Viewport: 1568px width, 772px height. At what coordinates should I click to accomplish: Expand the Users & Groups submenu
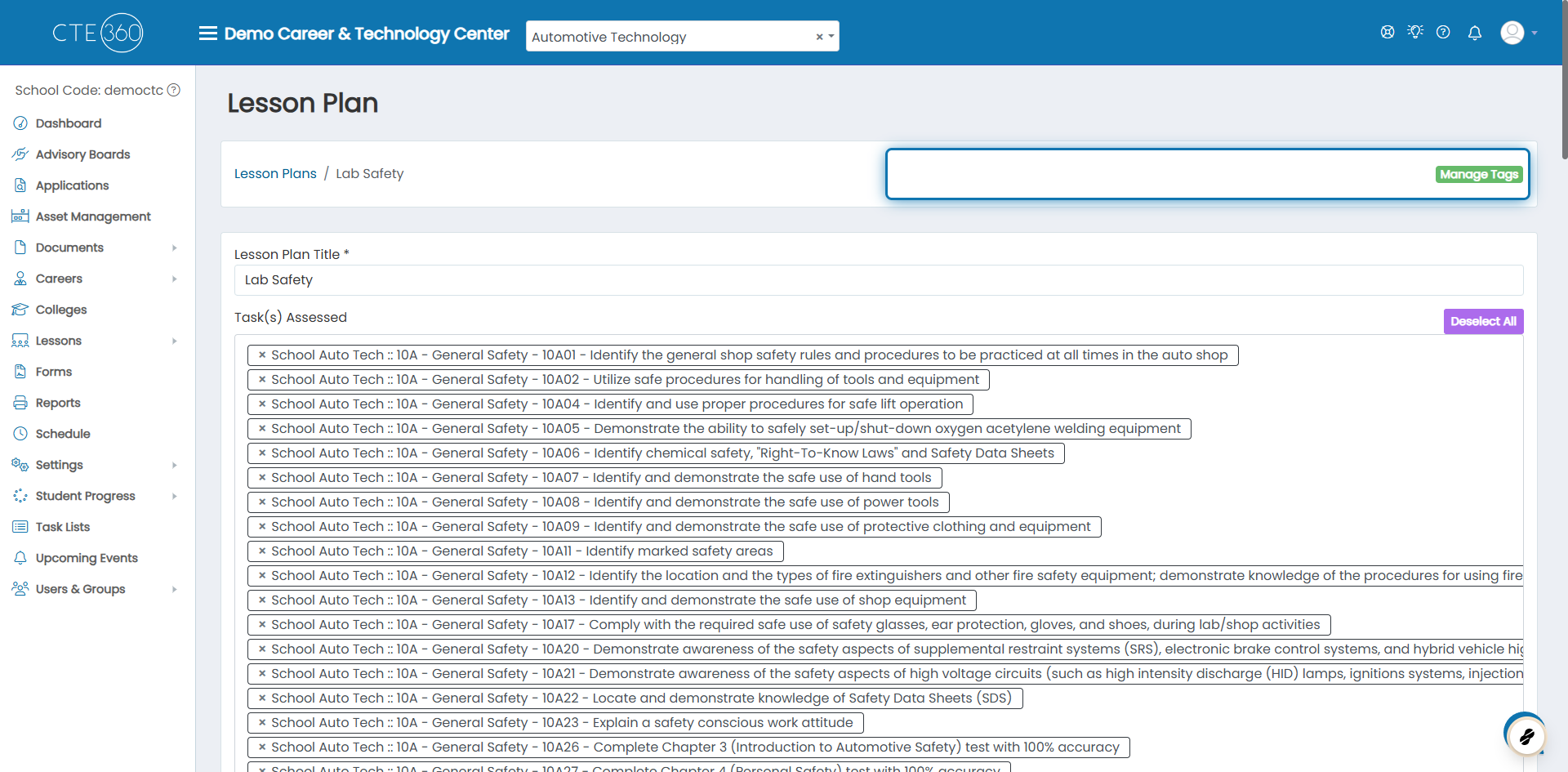click(x=175, y=589)
